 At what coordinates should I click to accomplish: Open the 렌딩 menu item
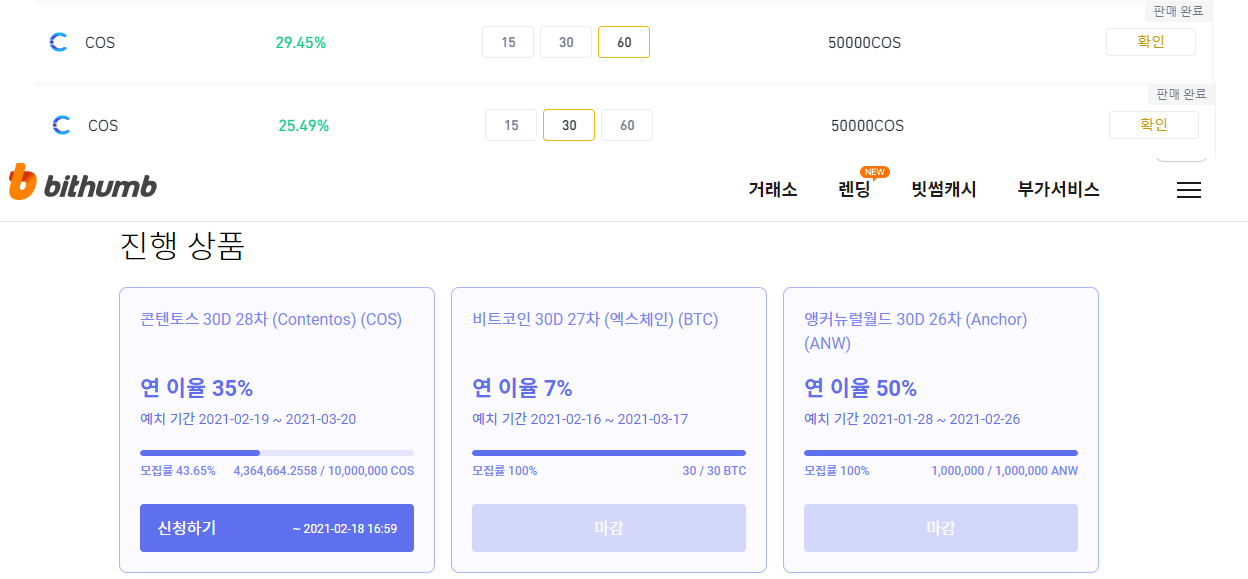854,190
